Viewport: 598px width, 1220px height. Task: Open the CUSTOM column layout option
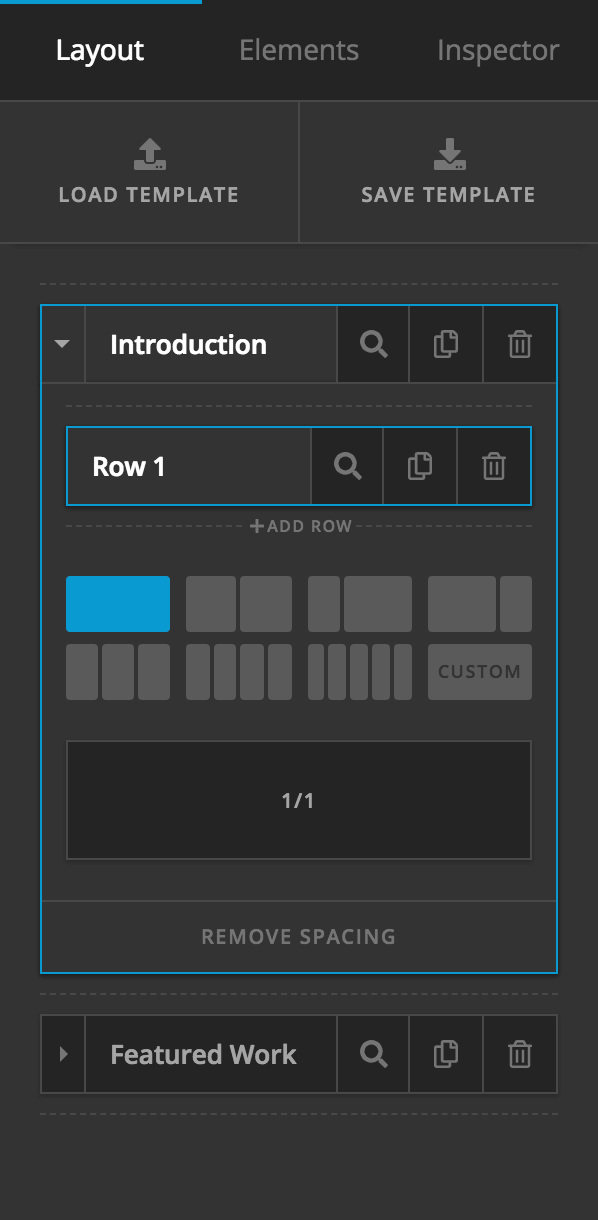coord(480,672)
